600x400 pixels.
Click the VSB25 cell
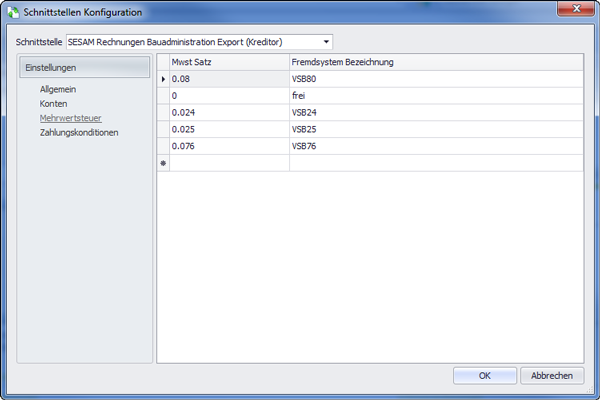436,129
